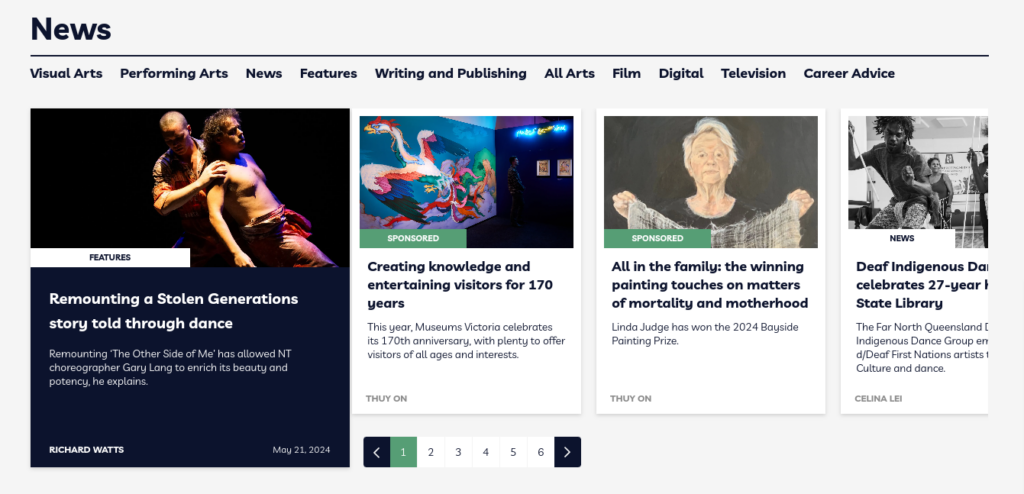Click the SPONSORED tag on painting prize card
This screenshot has width=1024, height=494.
pyautogui.click(x=657, y=239)
